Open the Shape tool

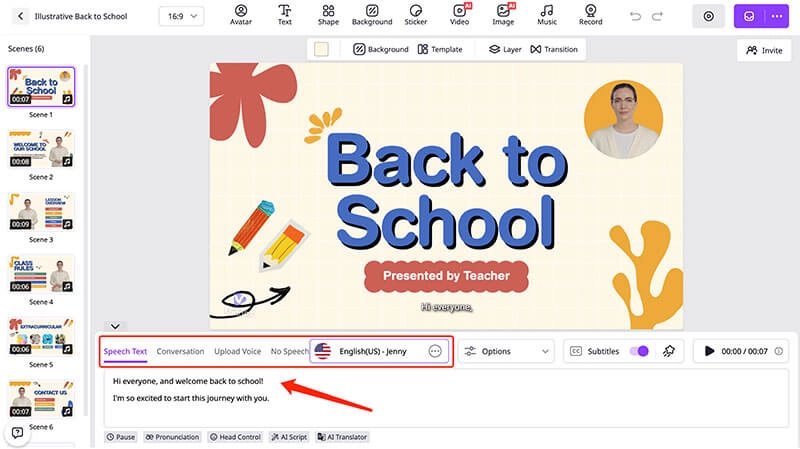click(328, 15)
